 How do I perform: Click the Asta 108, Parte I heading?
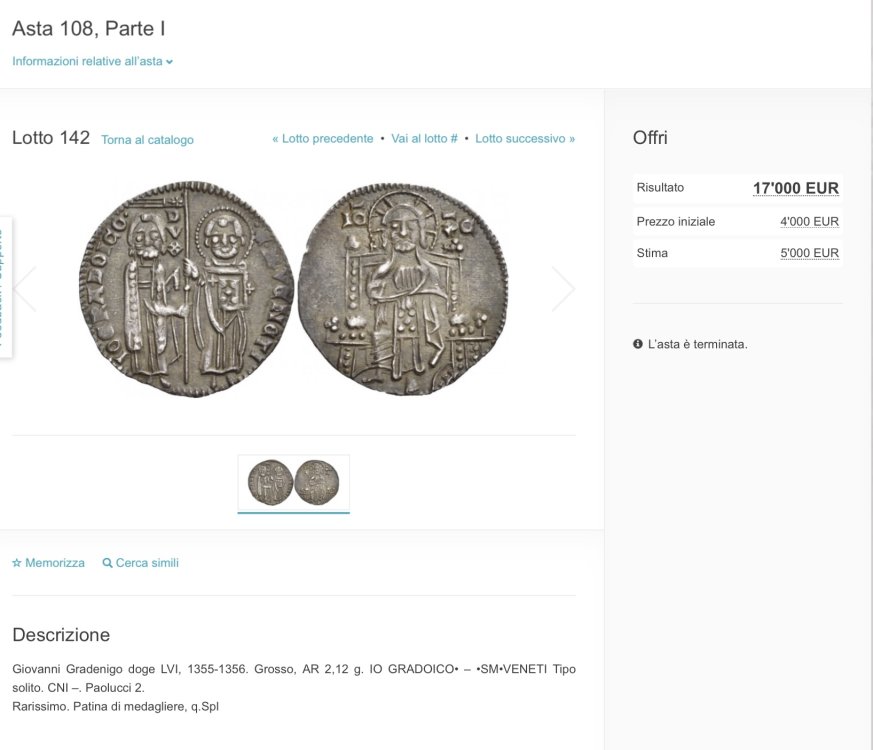tap(82, 28)
